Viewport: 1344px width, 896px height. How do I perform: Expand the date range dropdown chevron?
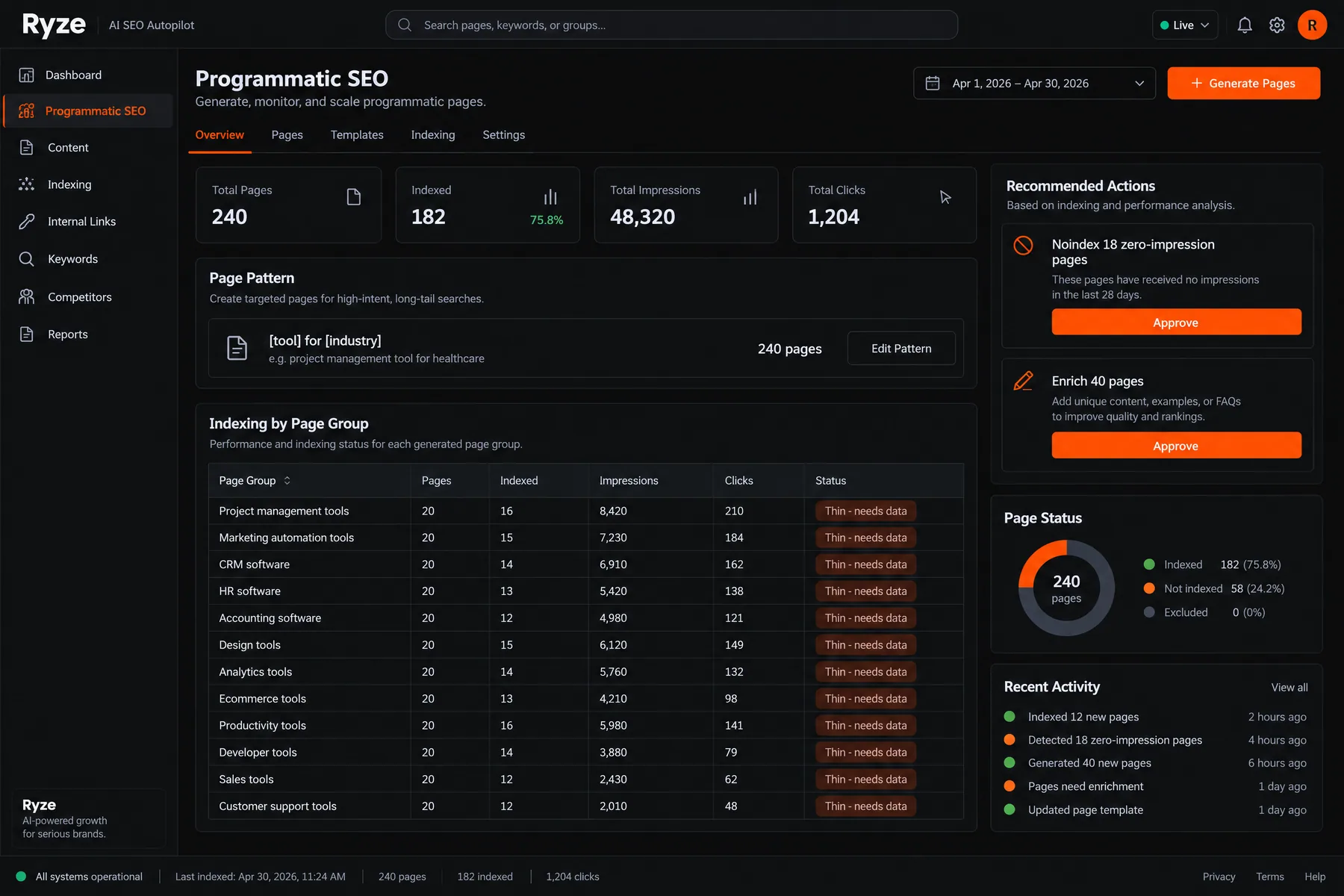pyautogui.click(x=1139, y=84)
